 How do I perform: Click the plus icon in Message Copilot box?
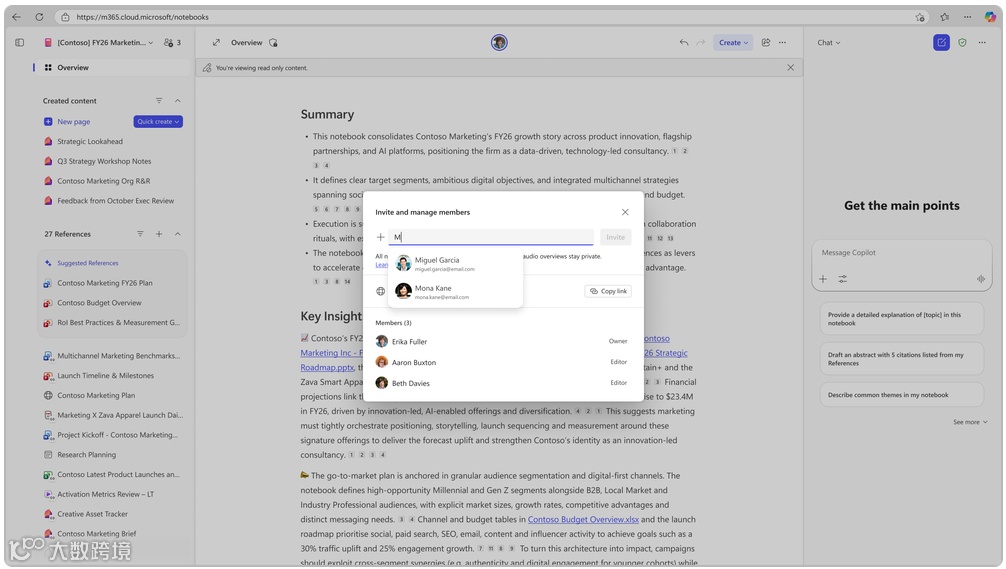823,278
